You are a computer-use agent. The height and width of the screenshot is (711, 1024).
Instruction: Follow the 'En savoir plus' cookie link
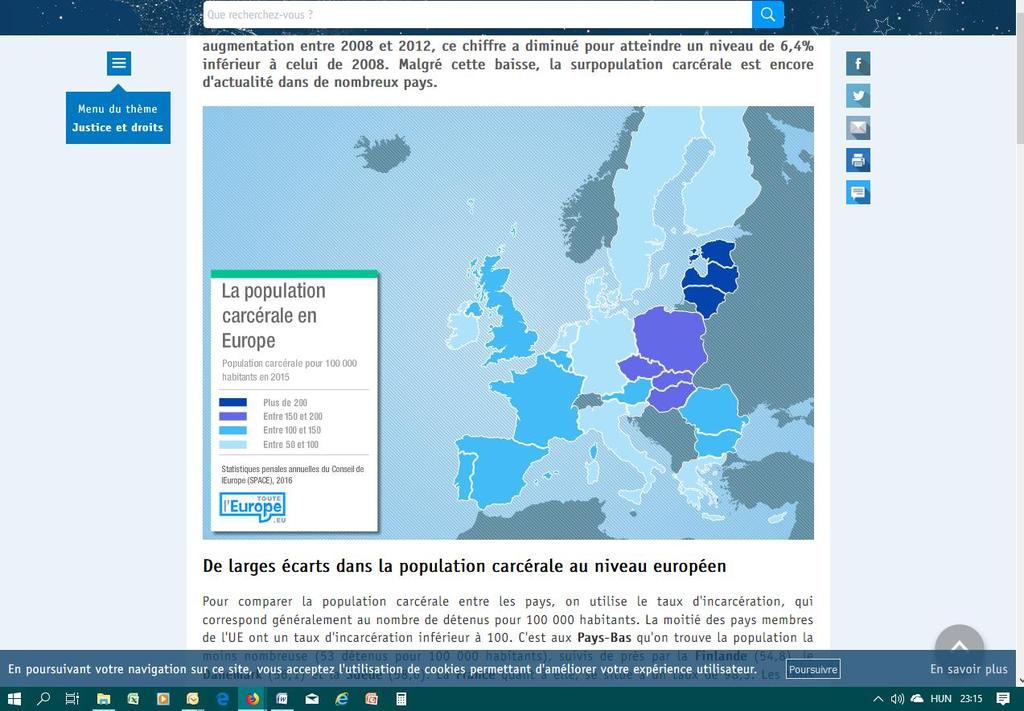tap(969, 669)
